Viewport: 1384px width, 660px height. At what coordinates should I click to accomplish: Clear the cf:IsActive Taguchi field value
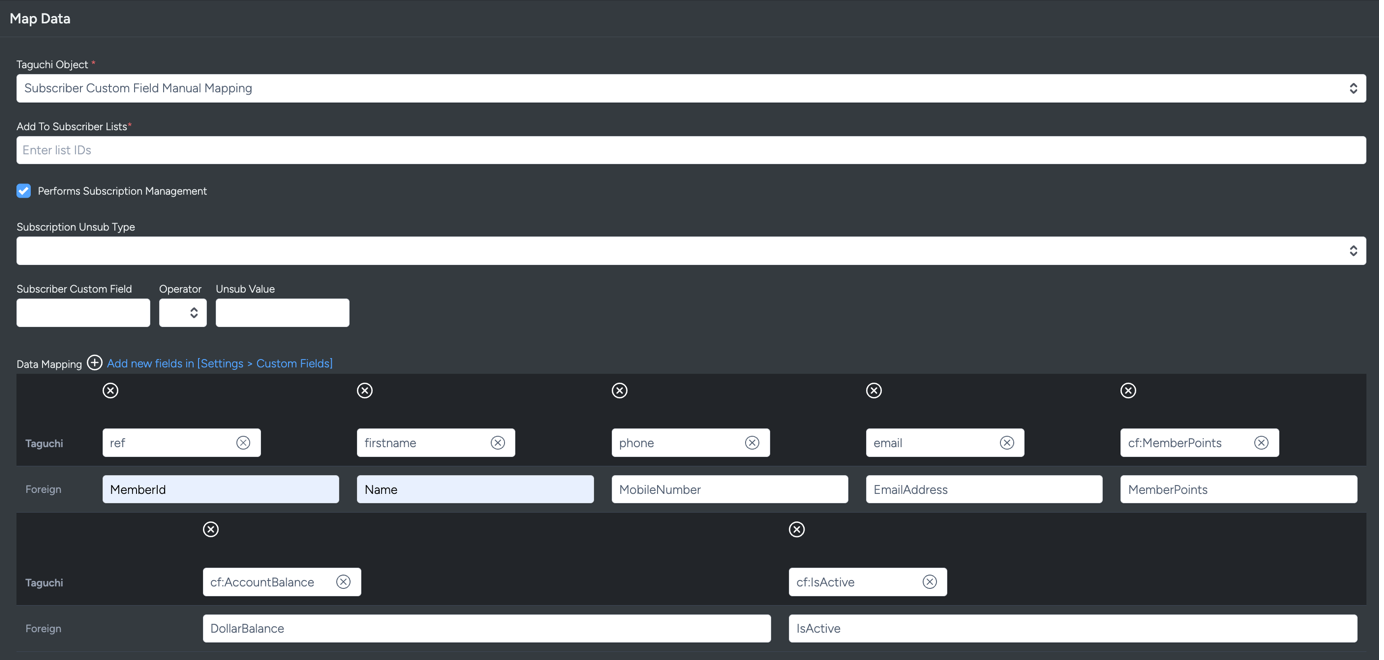click(x=929, y=581)
